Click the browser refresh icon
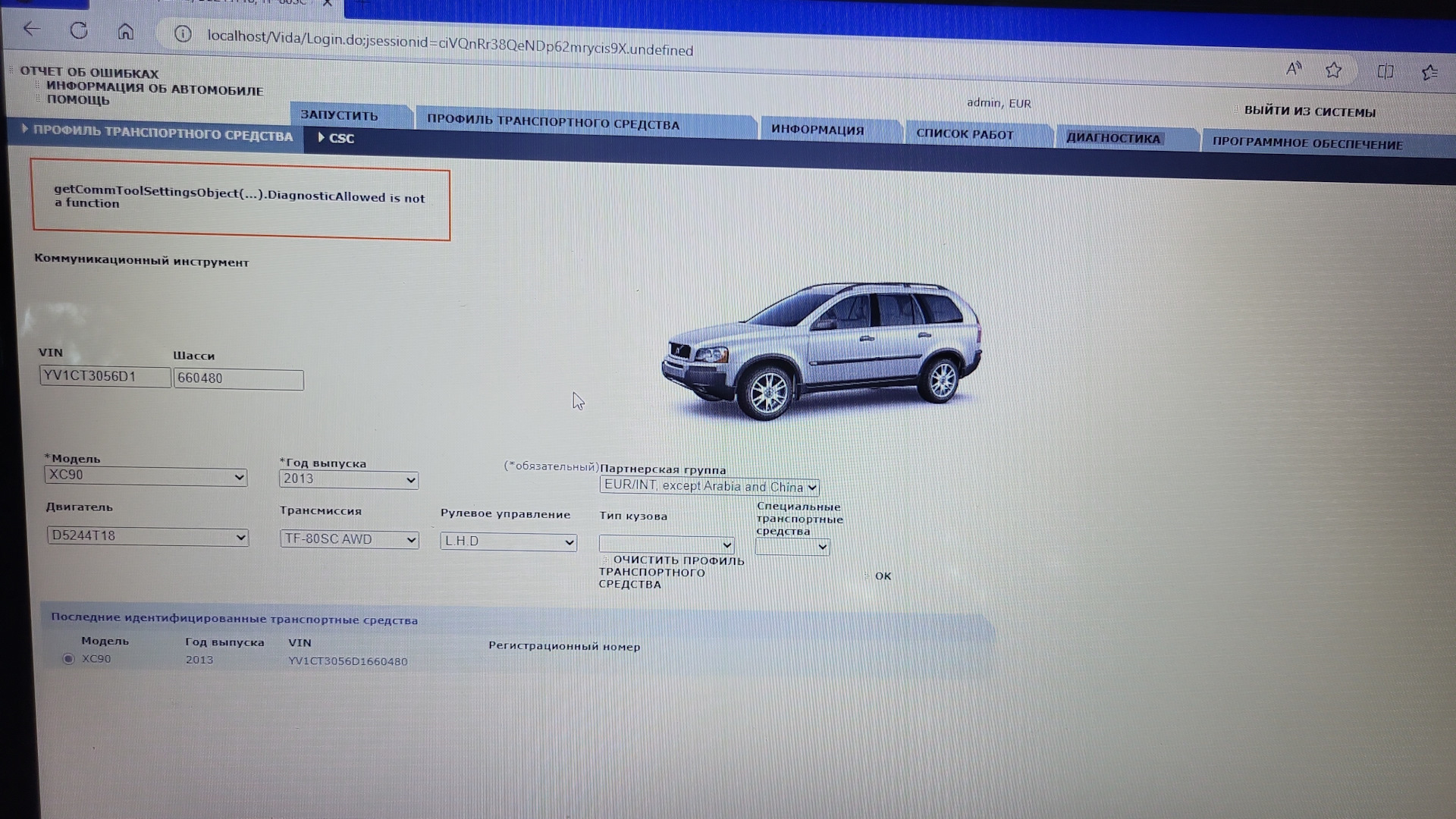 [x=79, y=30]
